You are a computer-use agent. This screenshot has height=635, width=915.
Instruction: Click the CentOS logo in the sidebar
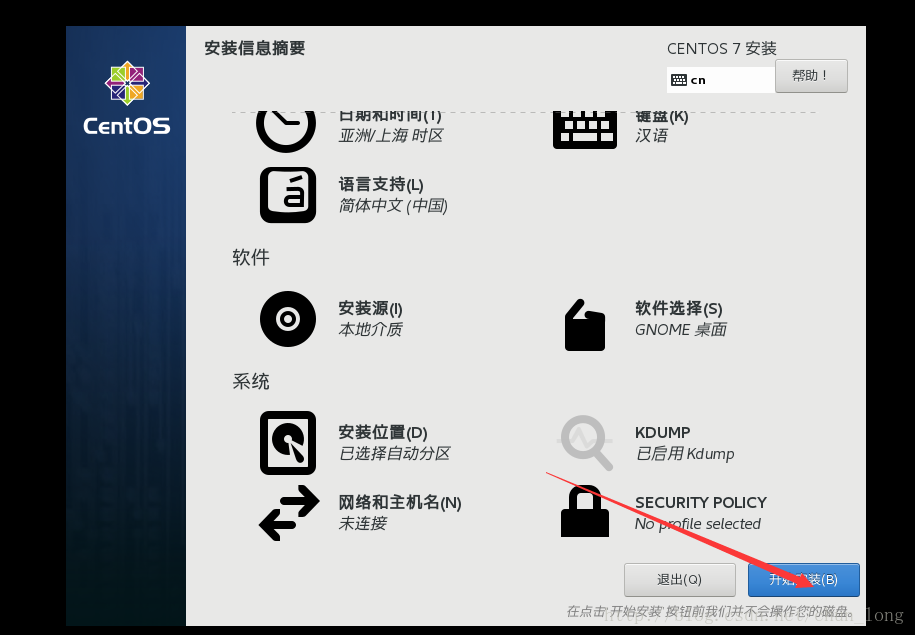pyautogui.click(x=127, y=98)
